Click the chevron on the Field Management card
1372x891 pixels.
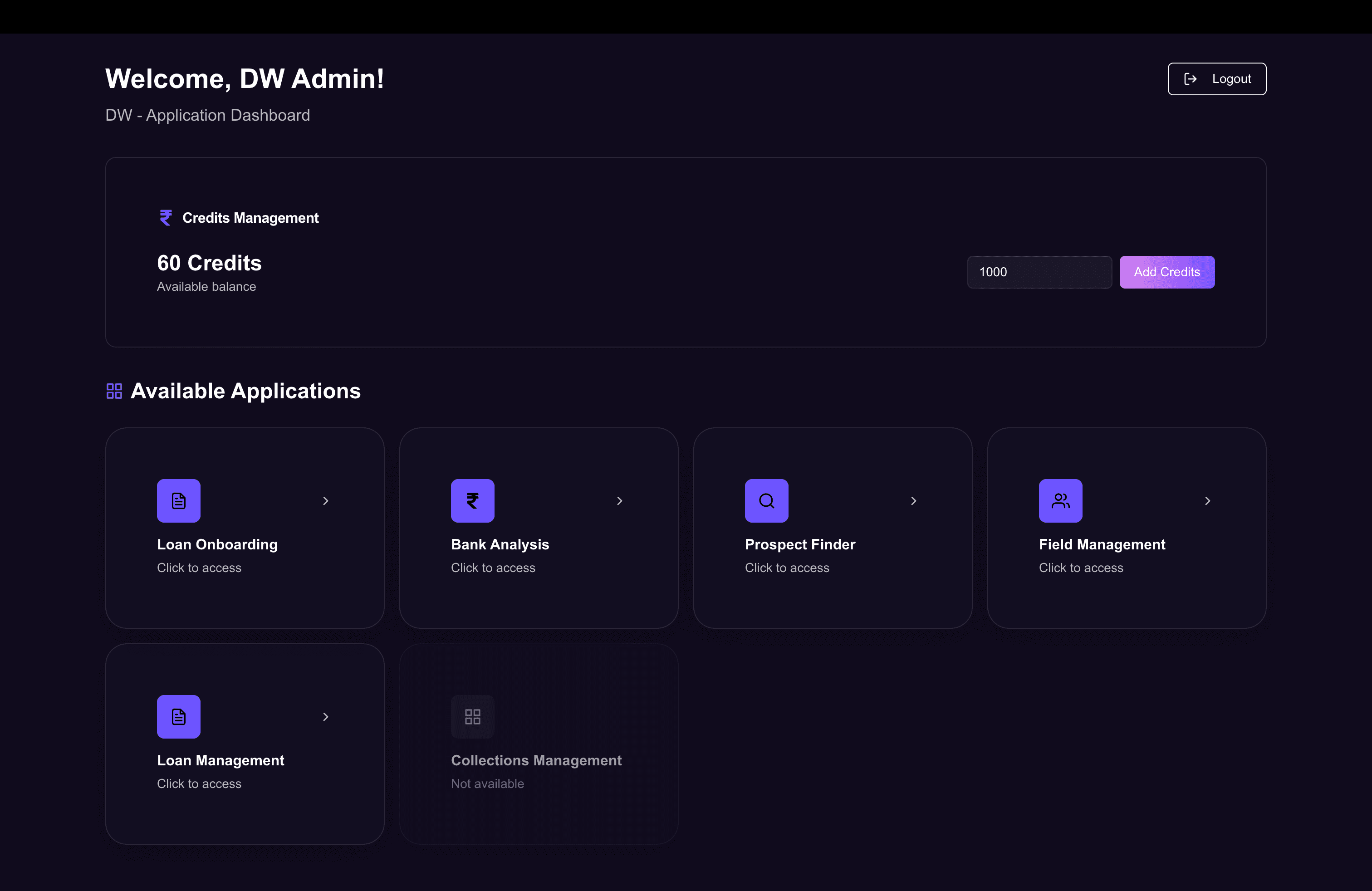pos(1207,501)
